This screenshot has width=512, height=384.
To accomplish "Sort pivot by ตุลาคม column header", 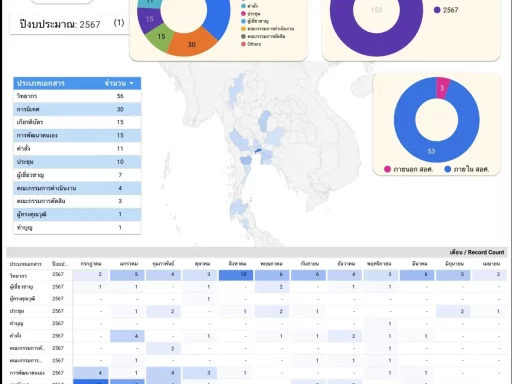I will [202, 264].
